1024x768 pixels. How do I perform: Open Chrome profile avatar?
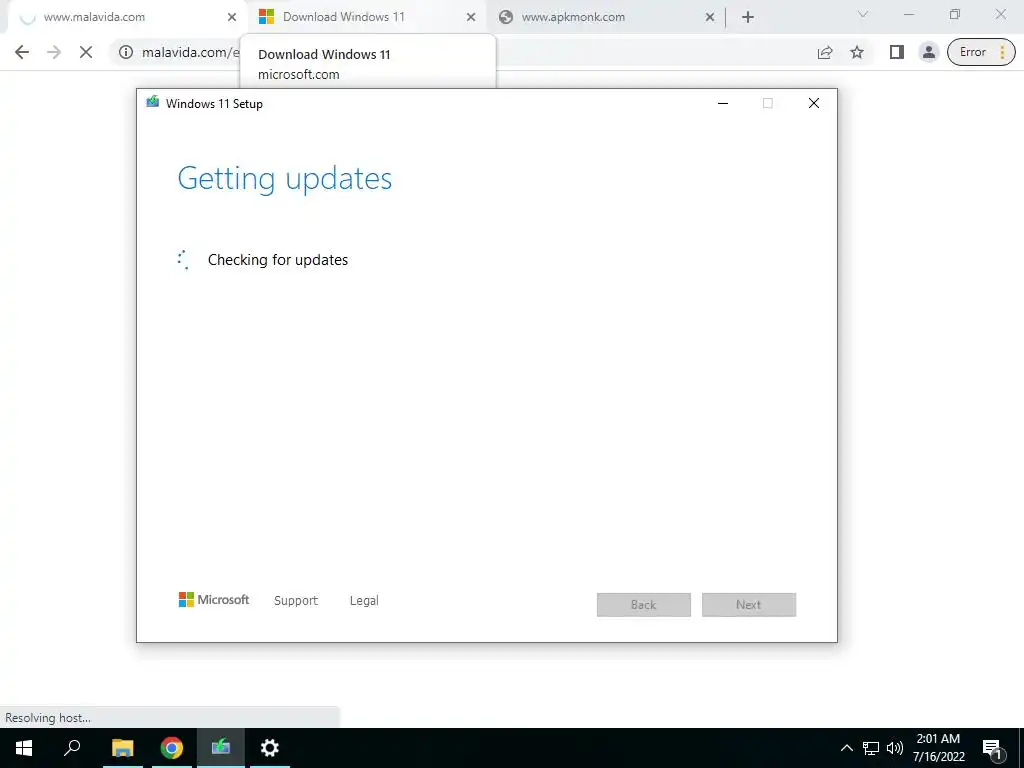928,52
